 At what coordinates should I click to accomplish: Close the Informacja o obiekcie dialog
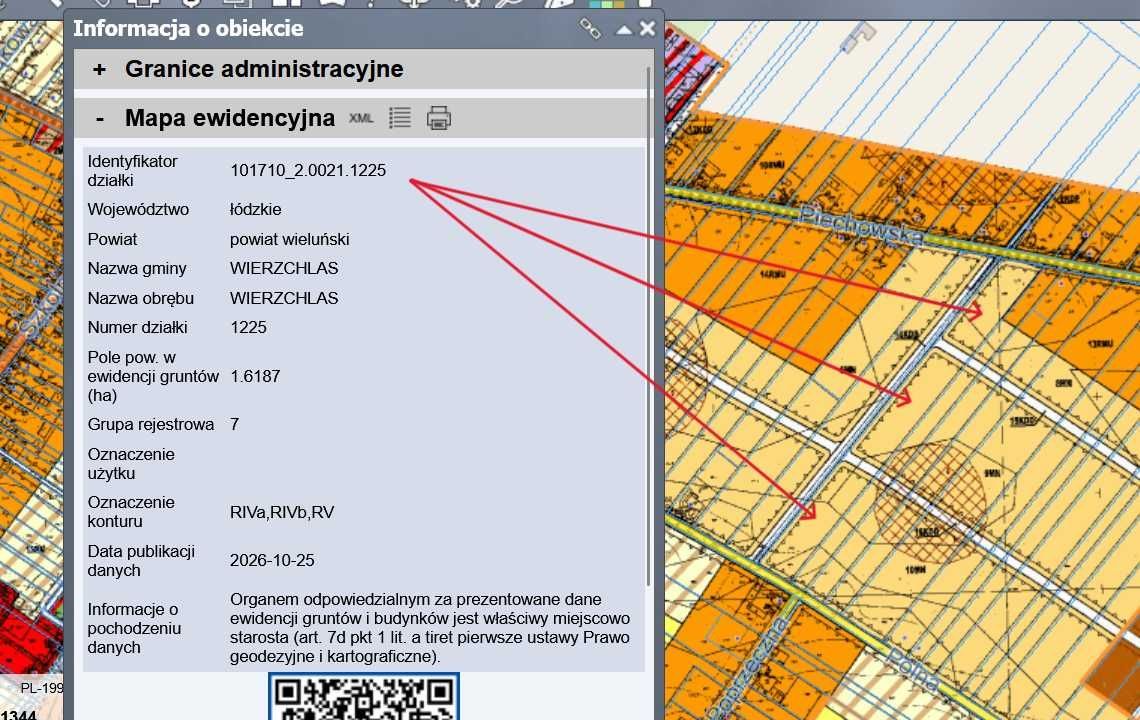click(x=647, y=28)
